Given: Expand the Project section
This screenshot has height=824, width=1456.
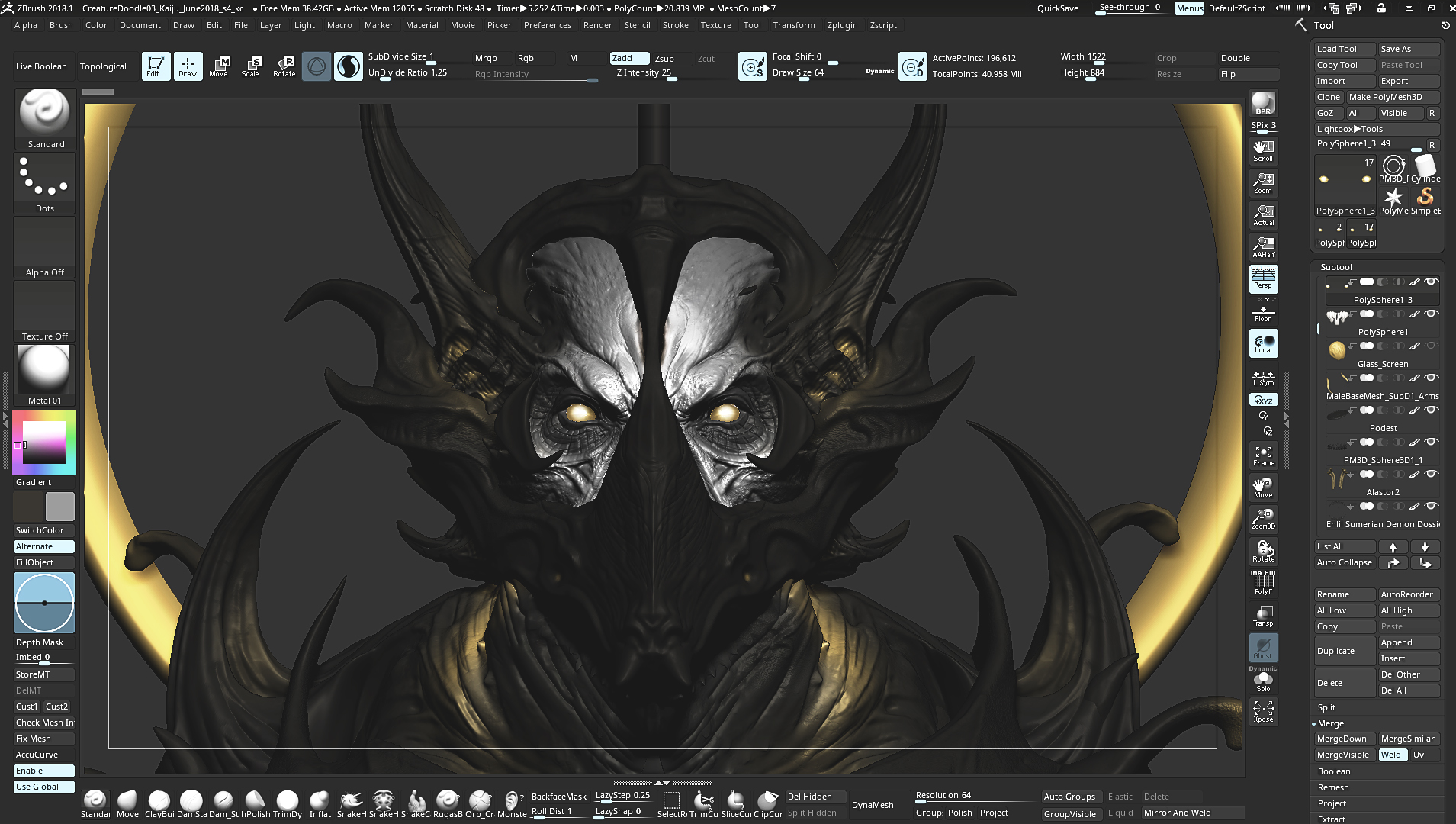Looking at the screenshot, I should point(1332,803).
